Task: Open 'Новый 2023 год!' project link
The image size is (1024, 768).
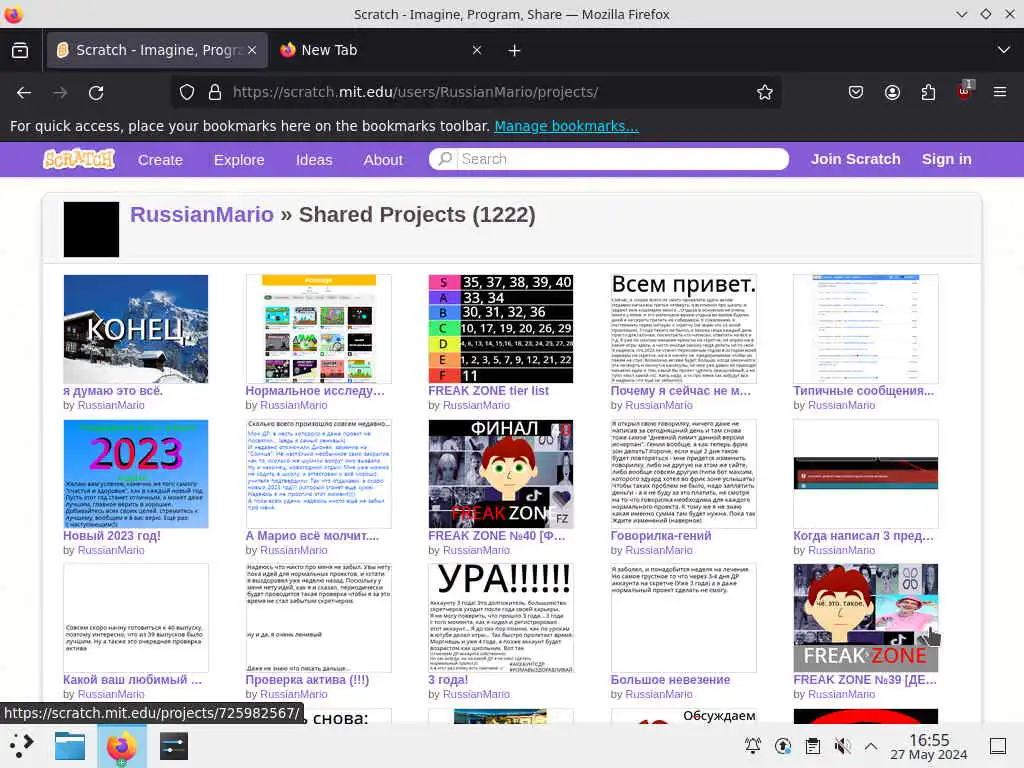Action: click(x=112, y=536)
